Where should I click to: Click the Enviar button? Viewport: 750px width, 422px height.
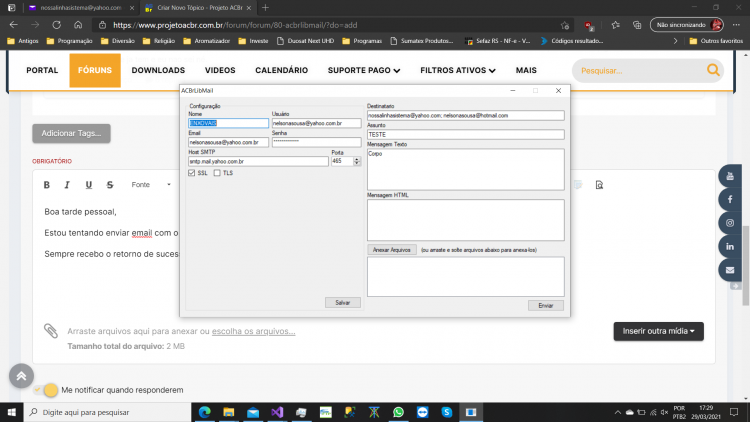coord(545,305)
